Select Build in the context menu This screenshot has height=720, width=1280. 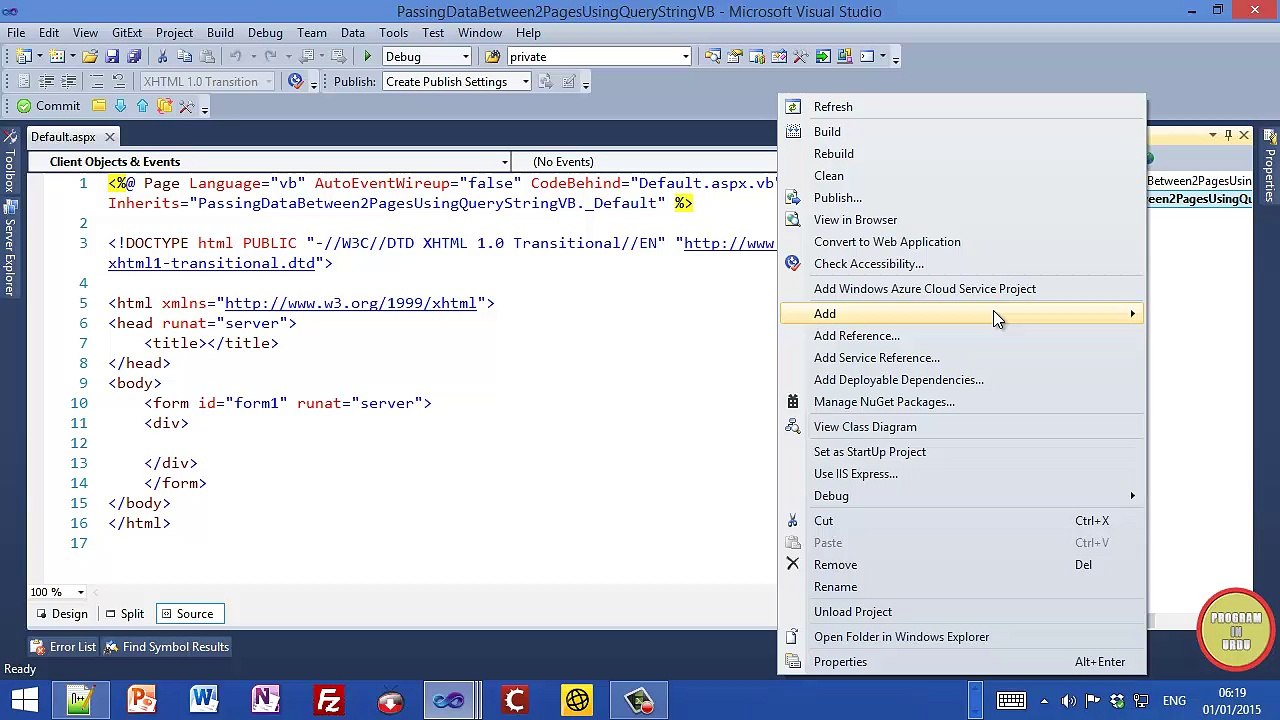[x=962, y=132]
